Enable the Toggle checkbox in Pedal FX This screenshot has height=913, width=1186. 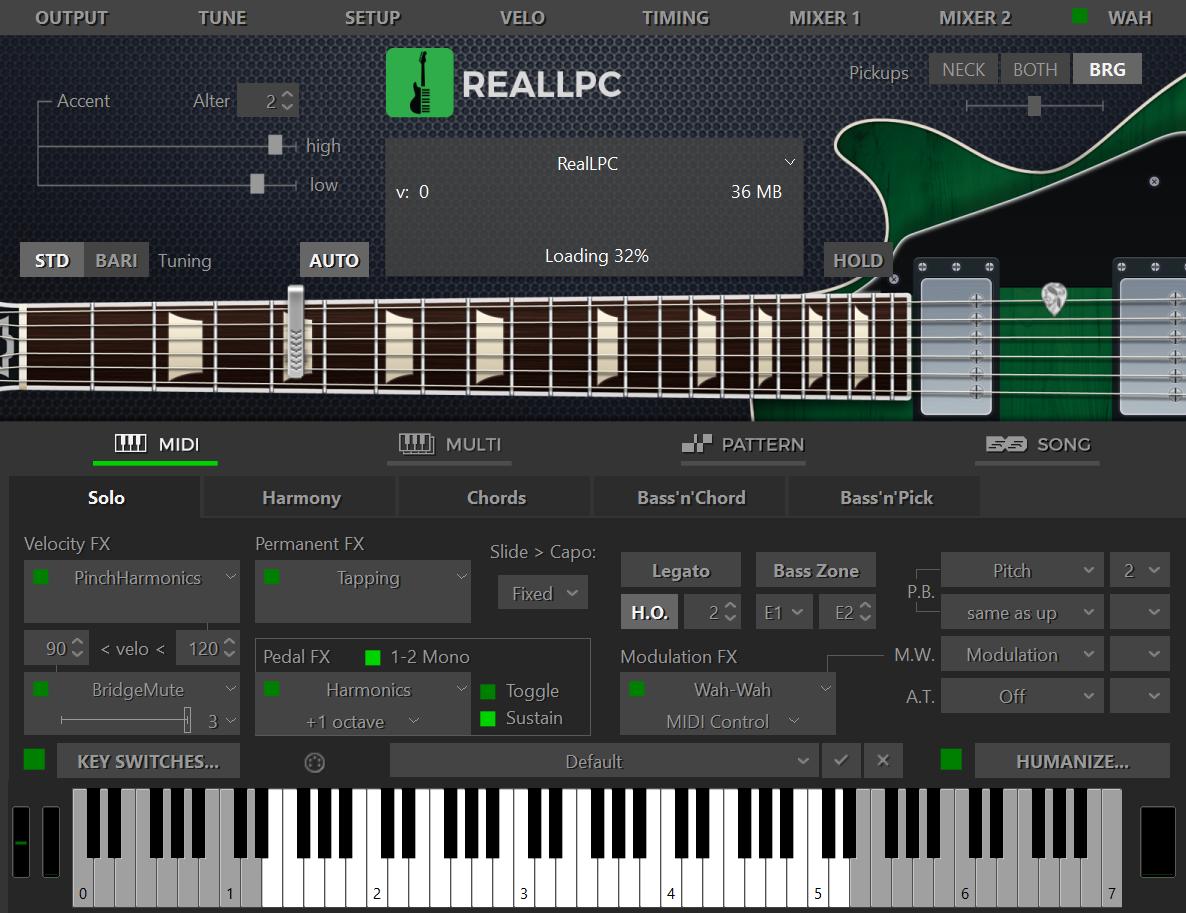click(489, 690)
